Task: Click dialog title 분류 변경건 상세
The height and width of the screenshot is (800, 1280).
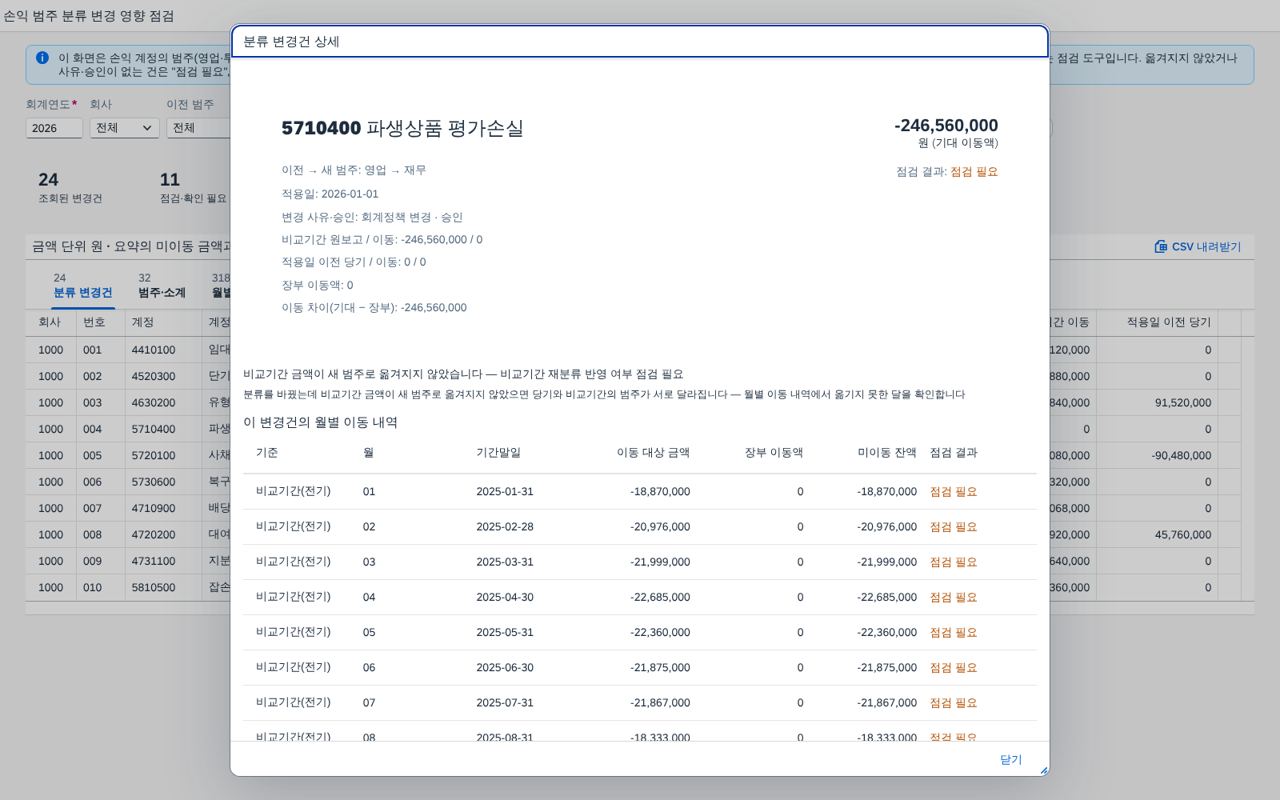Action: pos(292,41)
